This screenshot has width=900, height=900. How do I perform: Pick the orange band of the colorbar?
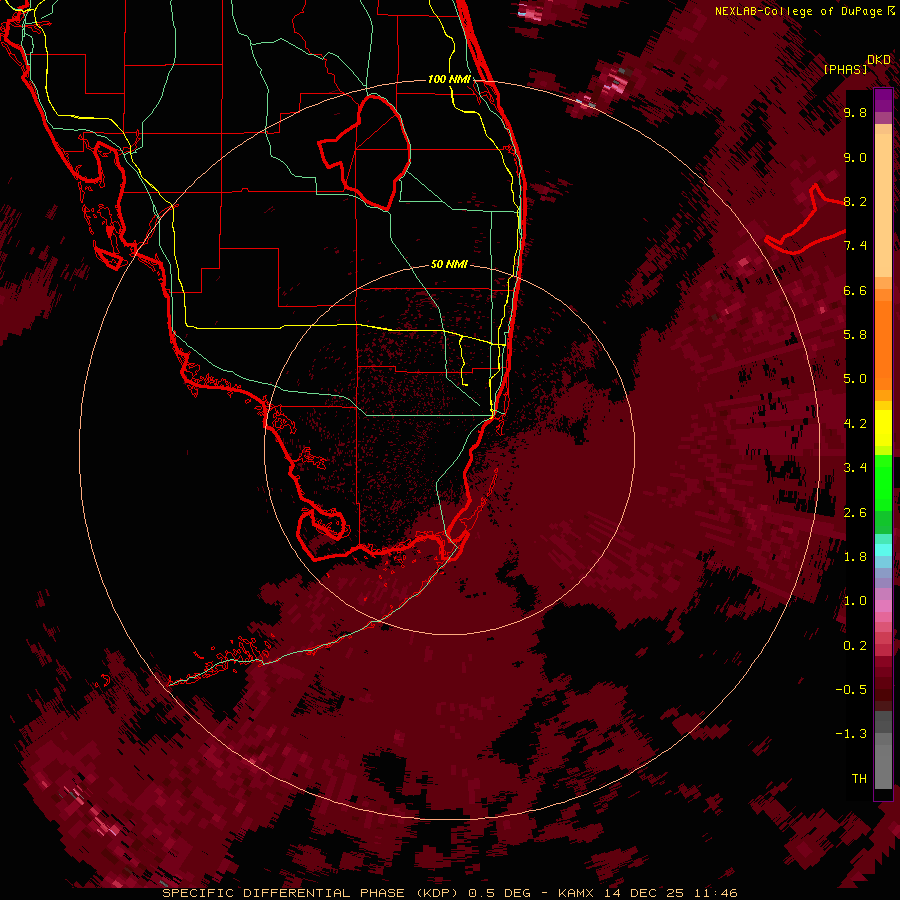(x=883, y=346)
